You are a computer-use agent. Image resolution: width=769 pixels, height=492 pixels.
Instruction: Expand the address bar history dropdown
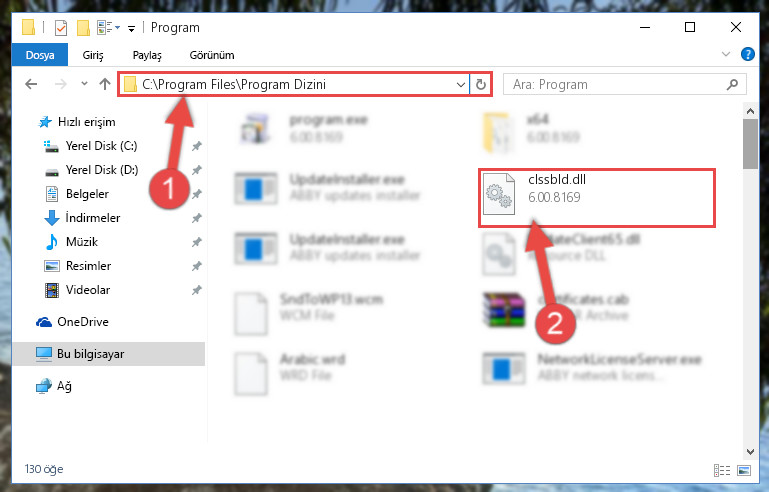461,84
